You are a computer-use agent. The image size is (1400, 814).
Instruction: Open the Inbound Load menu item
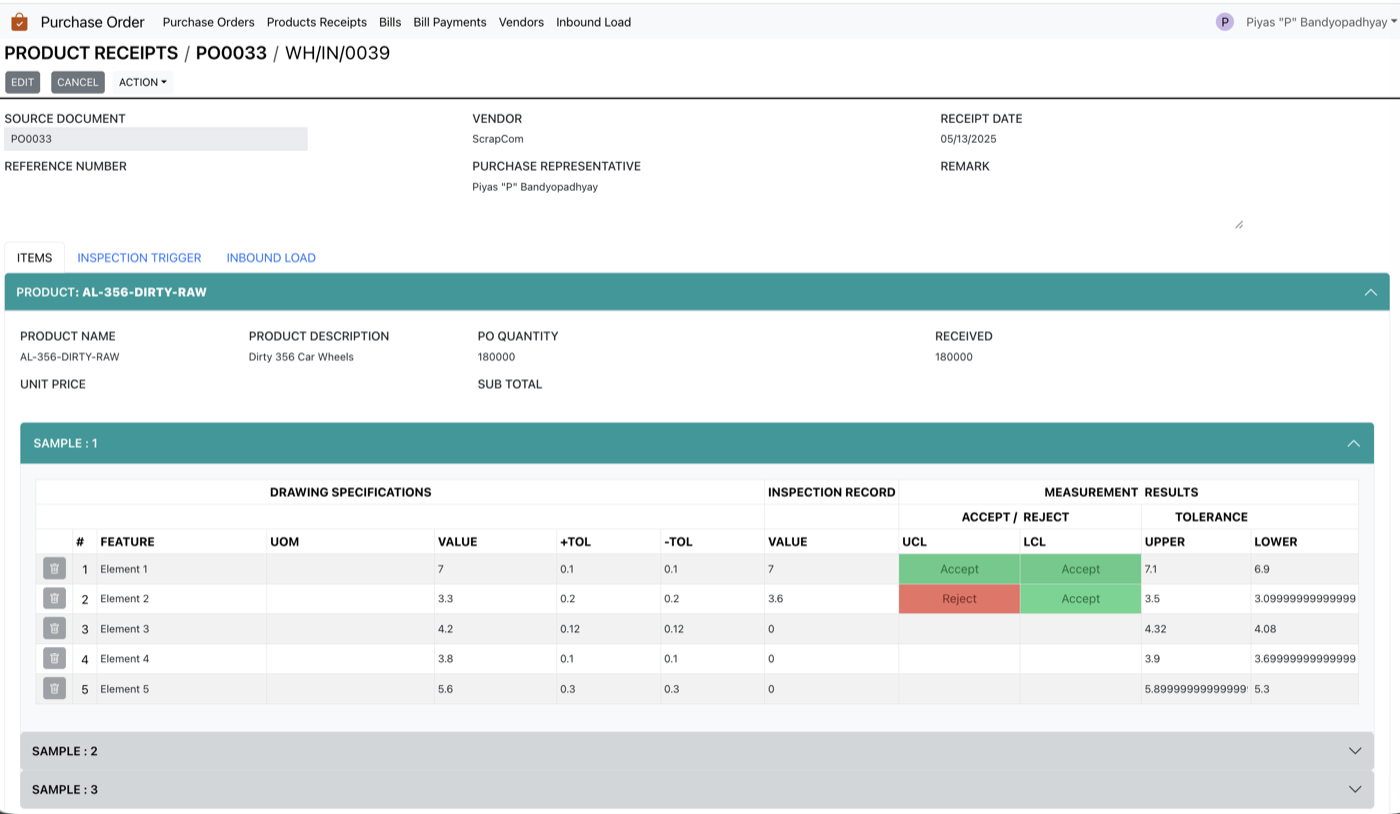coord(593,22)
